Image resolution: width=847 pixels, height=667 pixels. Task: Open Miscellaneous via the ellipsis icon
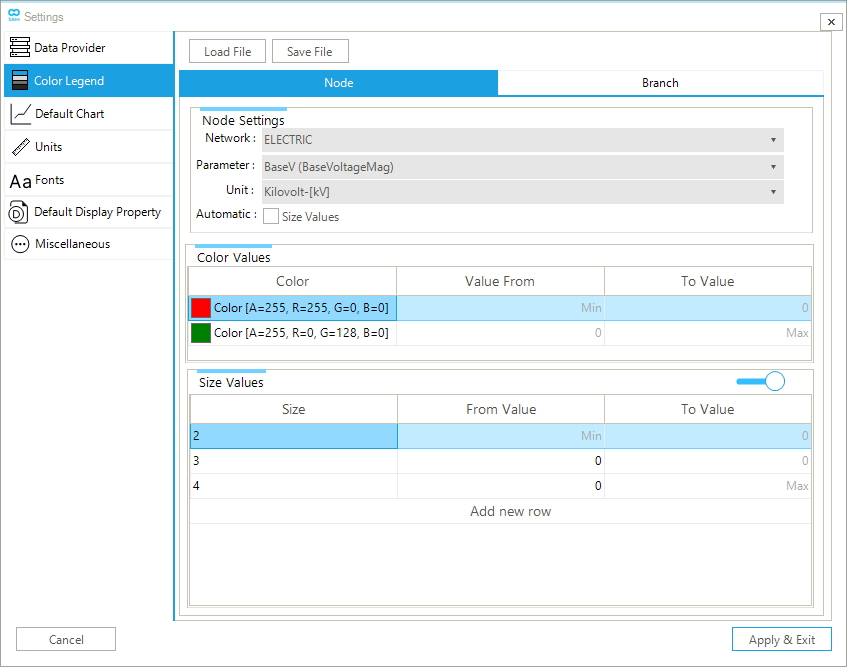point(20,244)
